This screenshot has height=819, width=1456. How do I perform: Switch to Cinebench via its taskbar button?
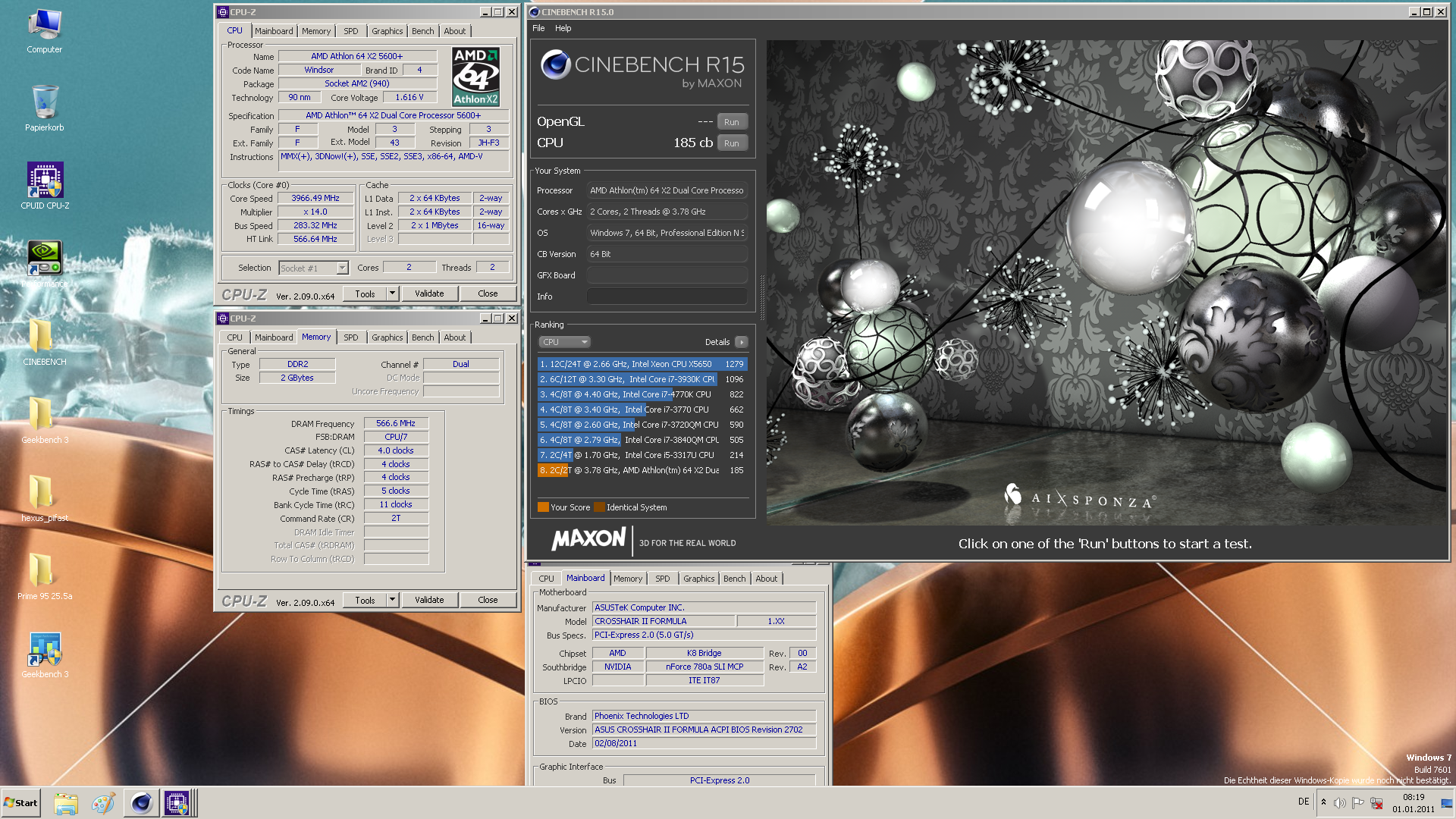click(141, 803)
